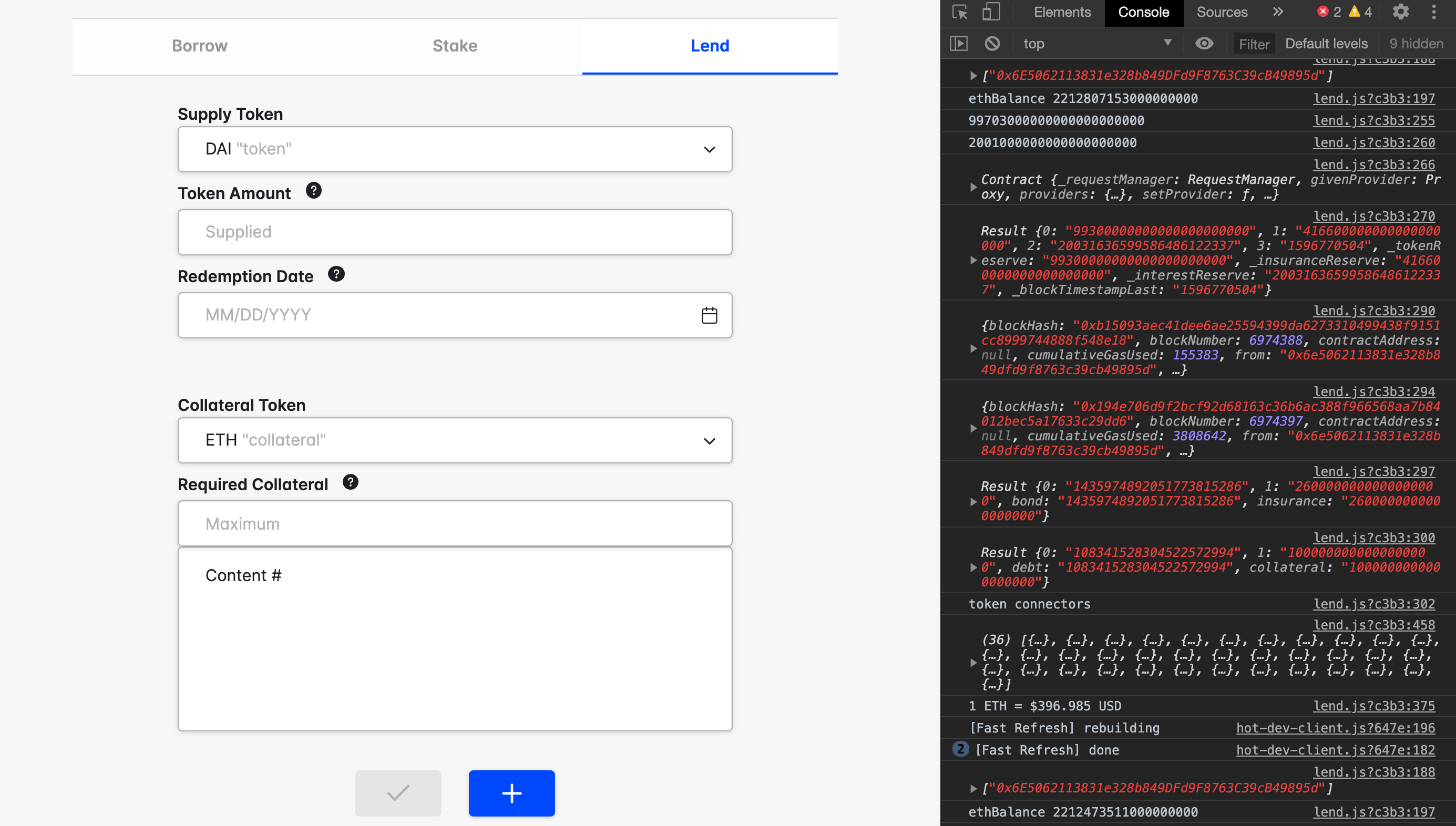
Task: Click the Token Amount help icon
Action: coord(314,191)
